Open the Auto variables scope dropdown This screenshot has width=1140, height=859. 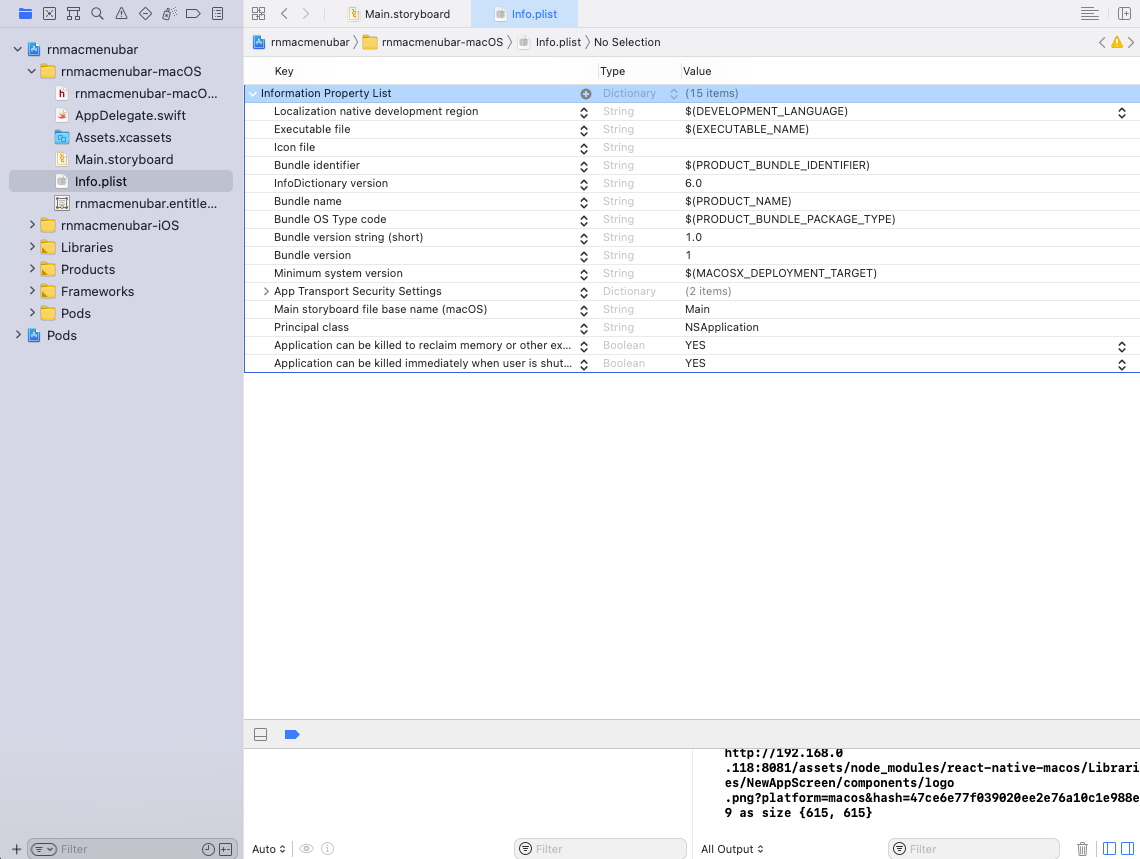(269, 849)
